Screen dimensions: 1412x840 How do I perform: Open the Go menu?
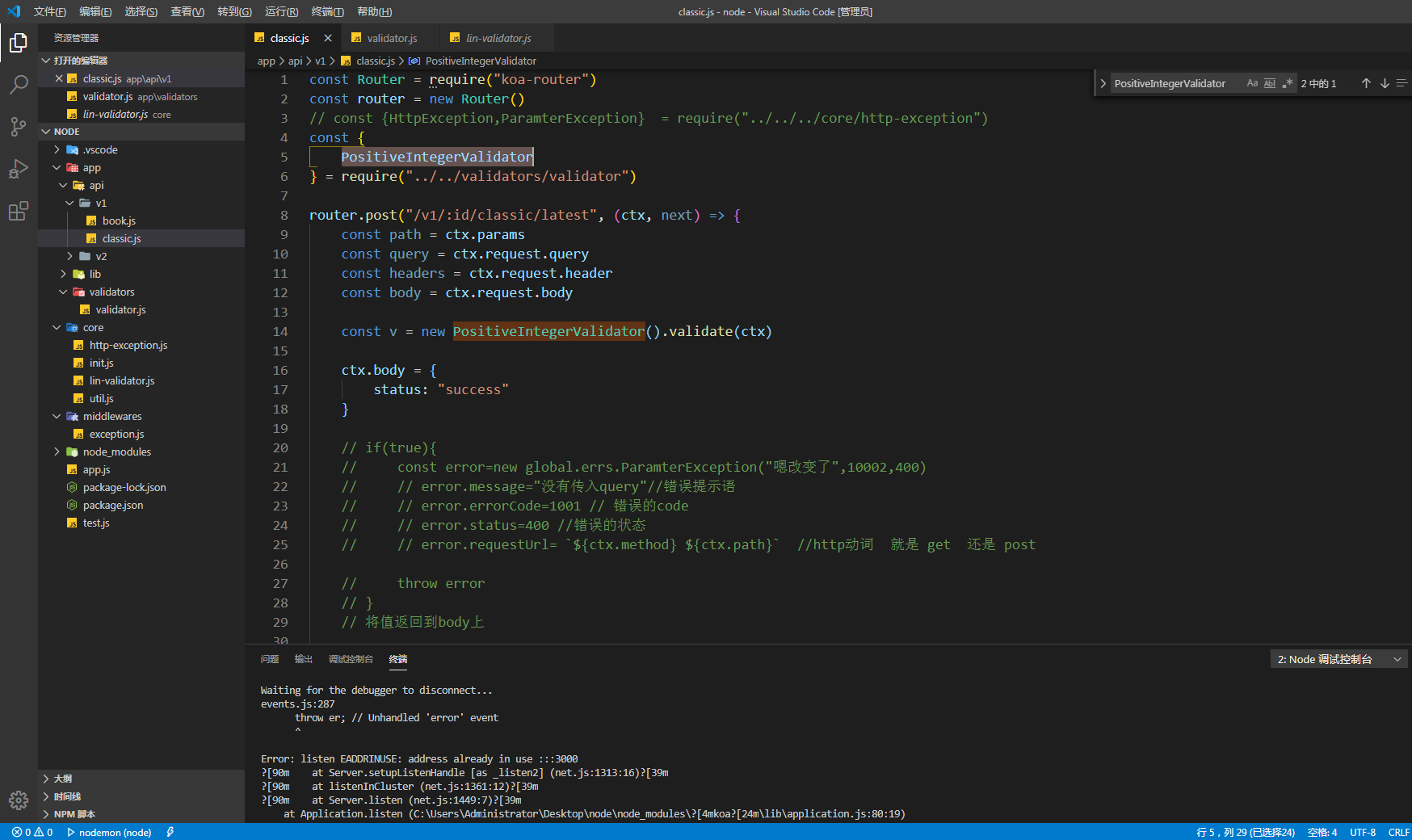[x=234, y=11]
